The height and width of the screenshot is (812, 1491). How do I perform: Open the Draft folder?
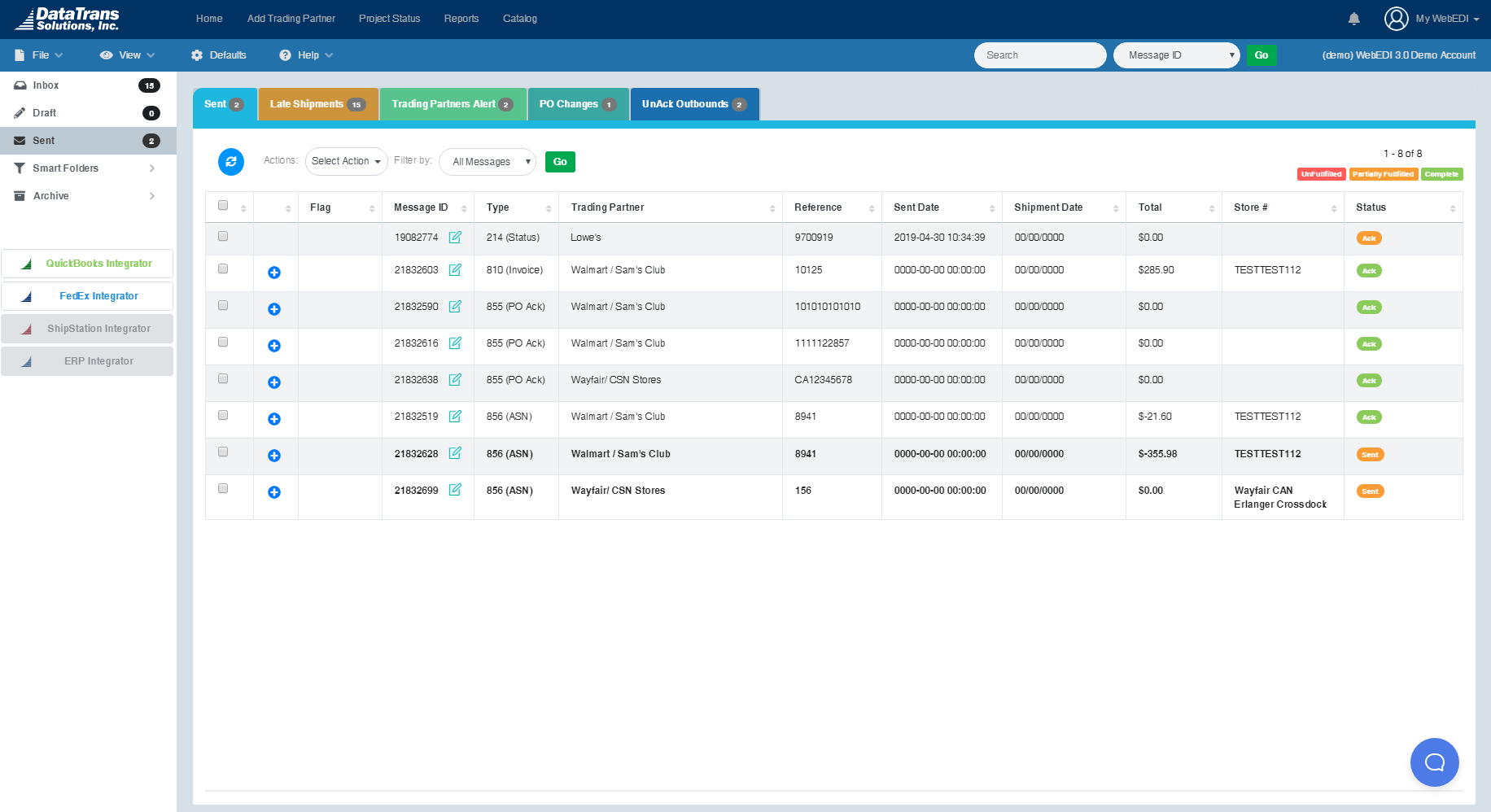pos(88,113)
